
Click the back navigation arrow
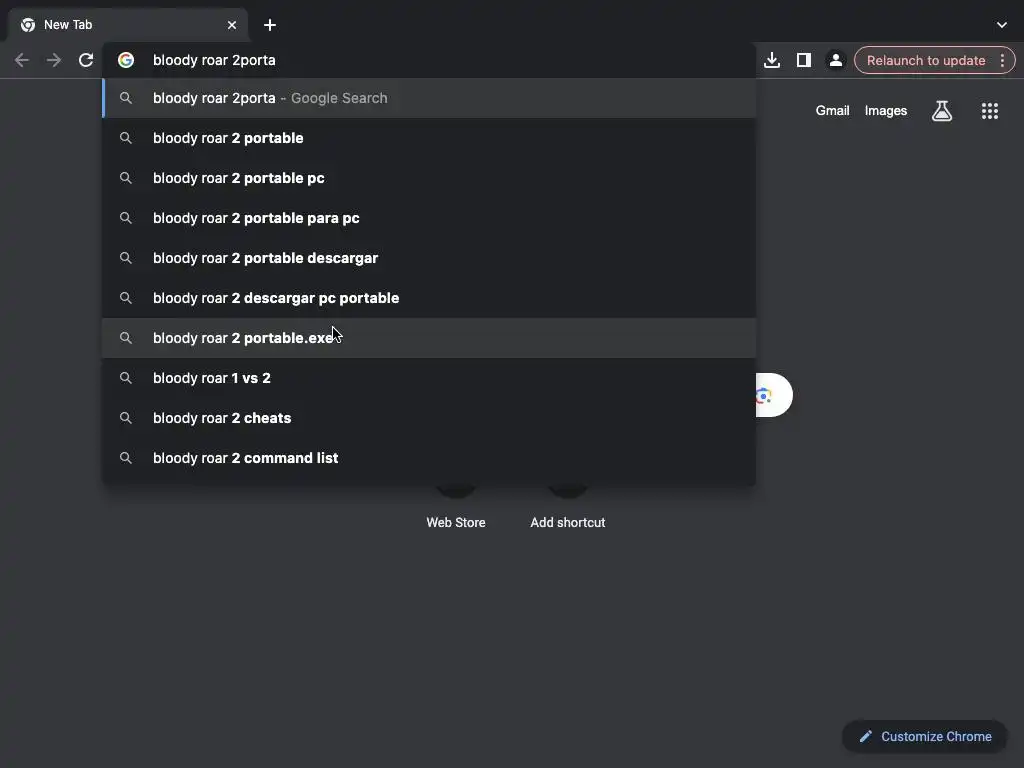(22, 60)
